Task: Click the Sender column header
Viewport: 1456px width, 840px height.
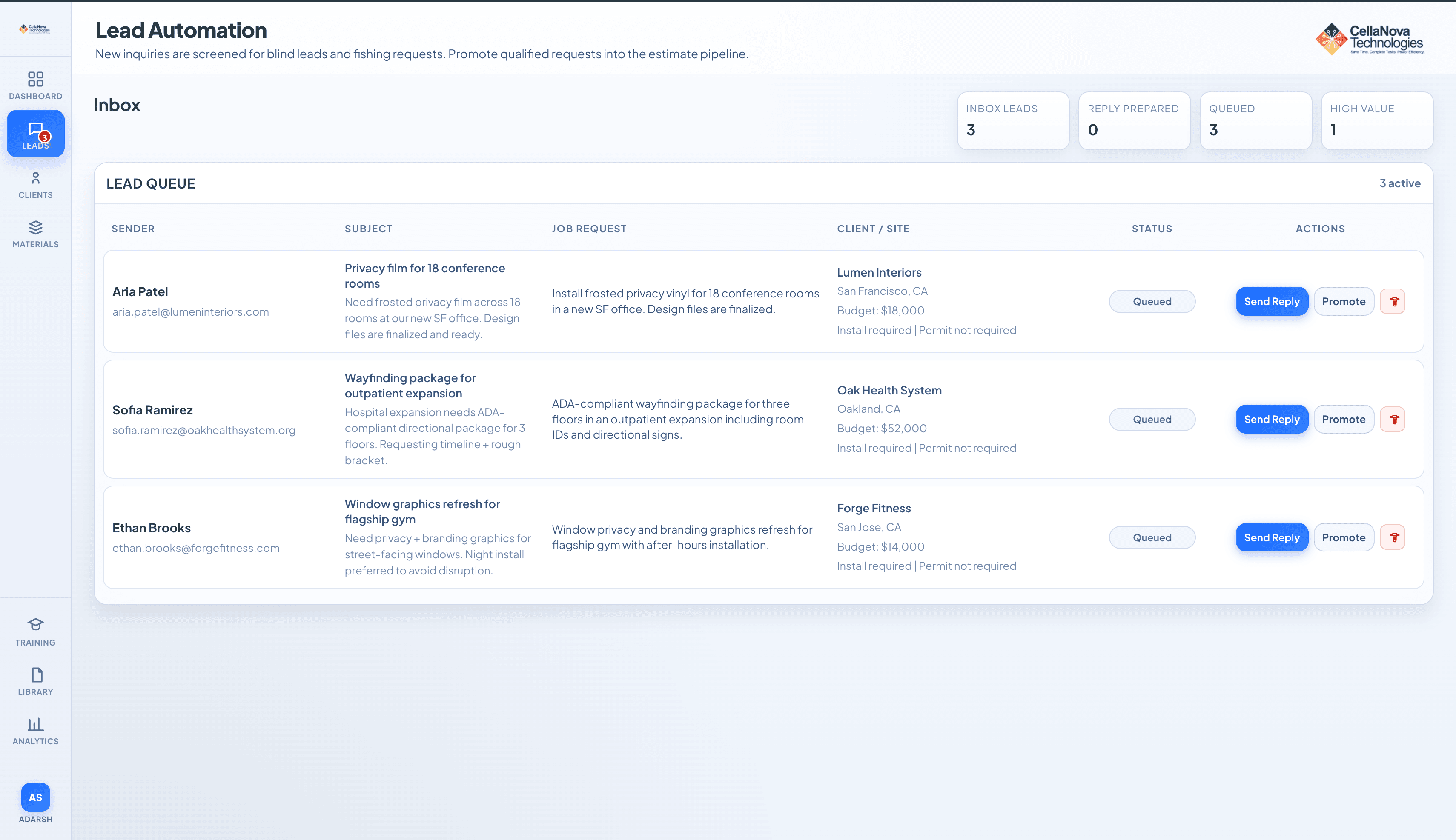Action: [x=133, y=229]
